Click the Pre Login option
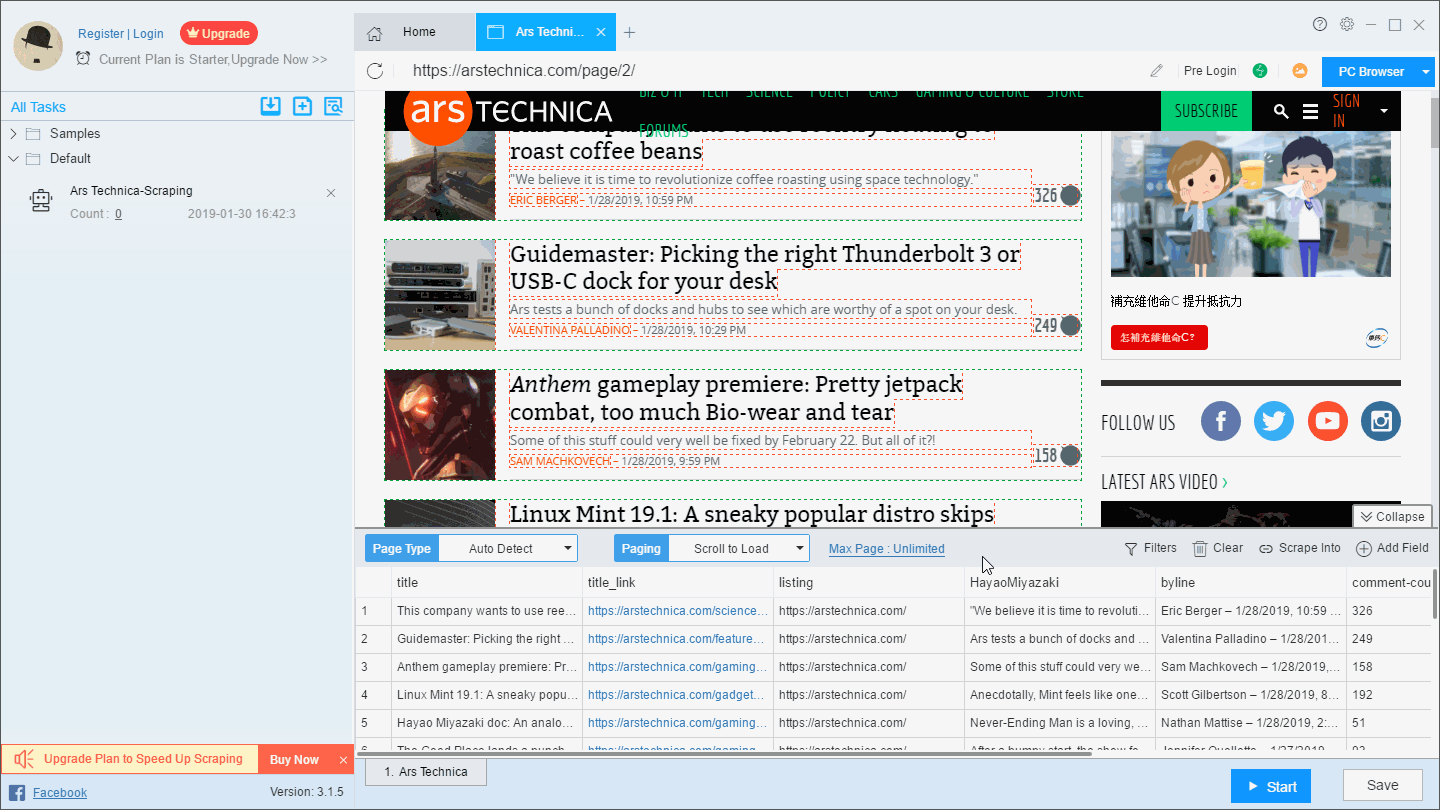1440x810 pixels. coord(1210,71)
